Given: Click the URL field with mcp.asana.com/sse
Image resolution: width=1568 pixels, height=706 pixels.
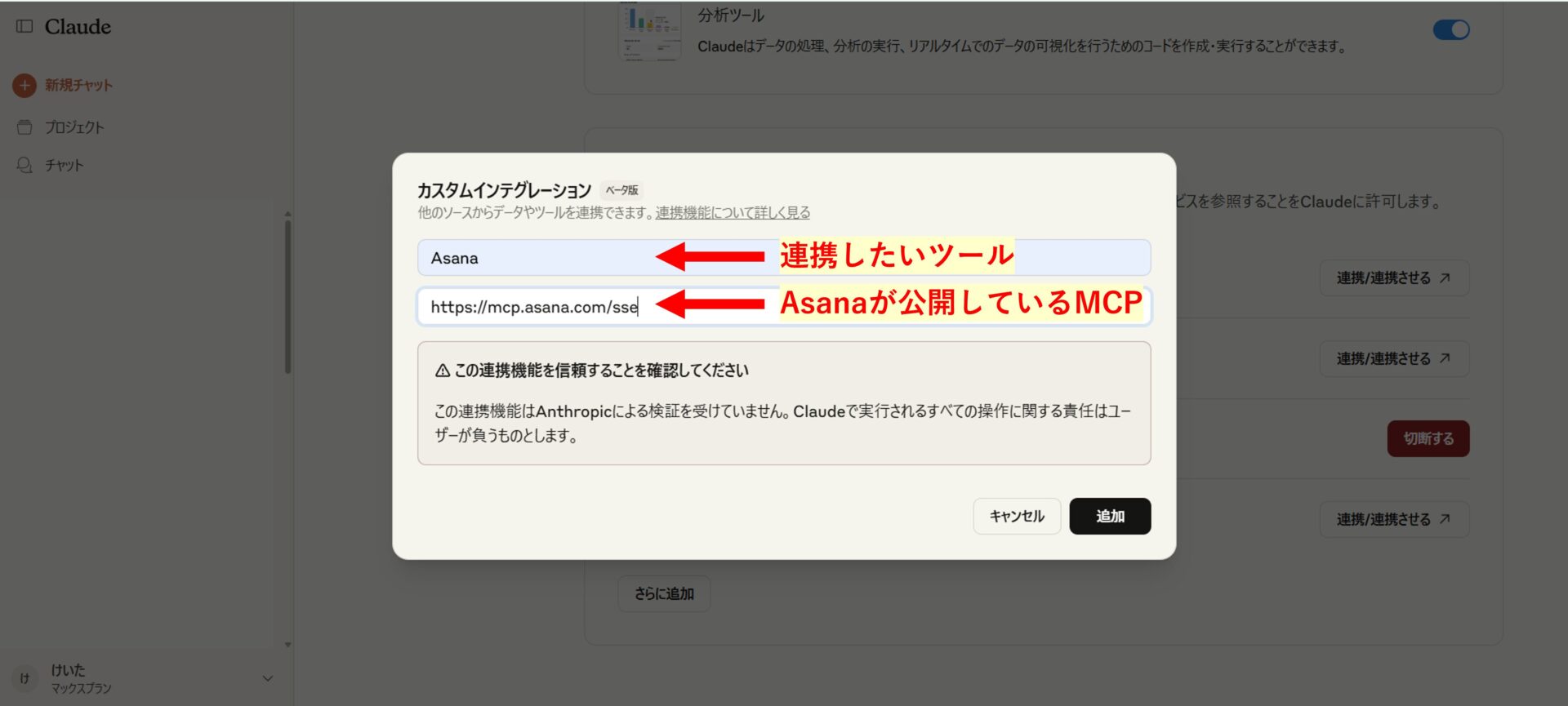Looking at the screenshot, I should pyautogui.click(x=784, y=307).
